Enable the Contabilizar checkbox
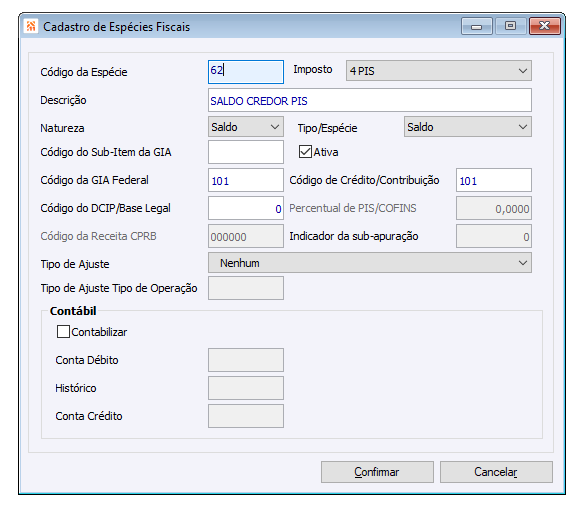This screenshot has height=506, width=581. pyautogui.click(x=63, y=332)
